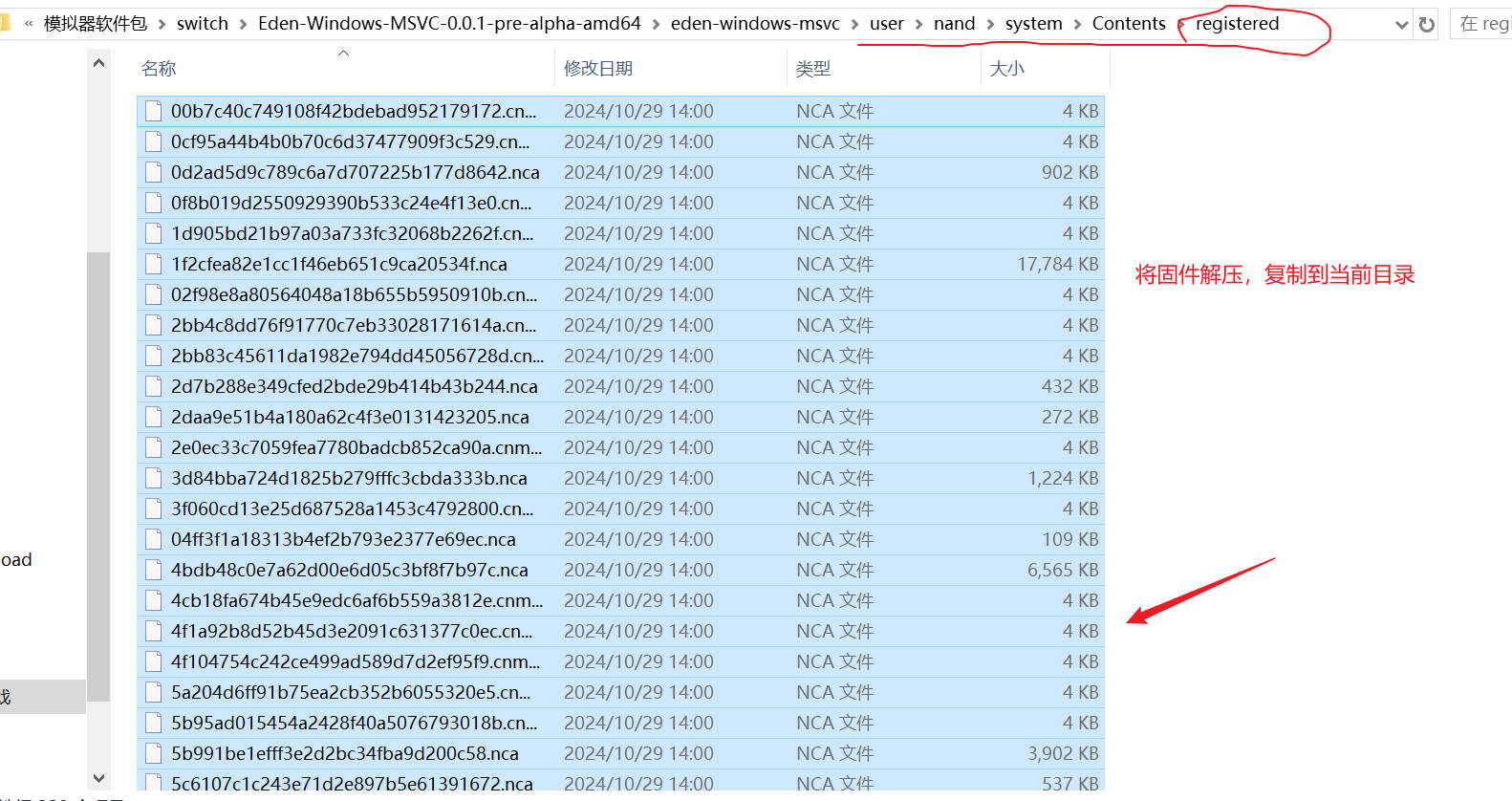Open address bar history dropdown arrow
The width and height of the screenshot is (1512, 801).
coord(1401,25)
